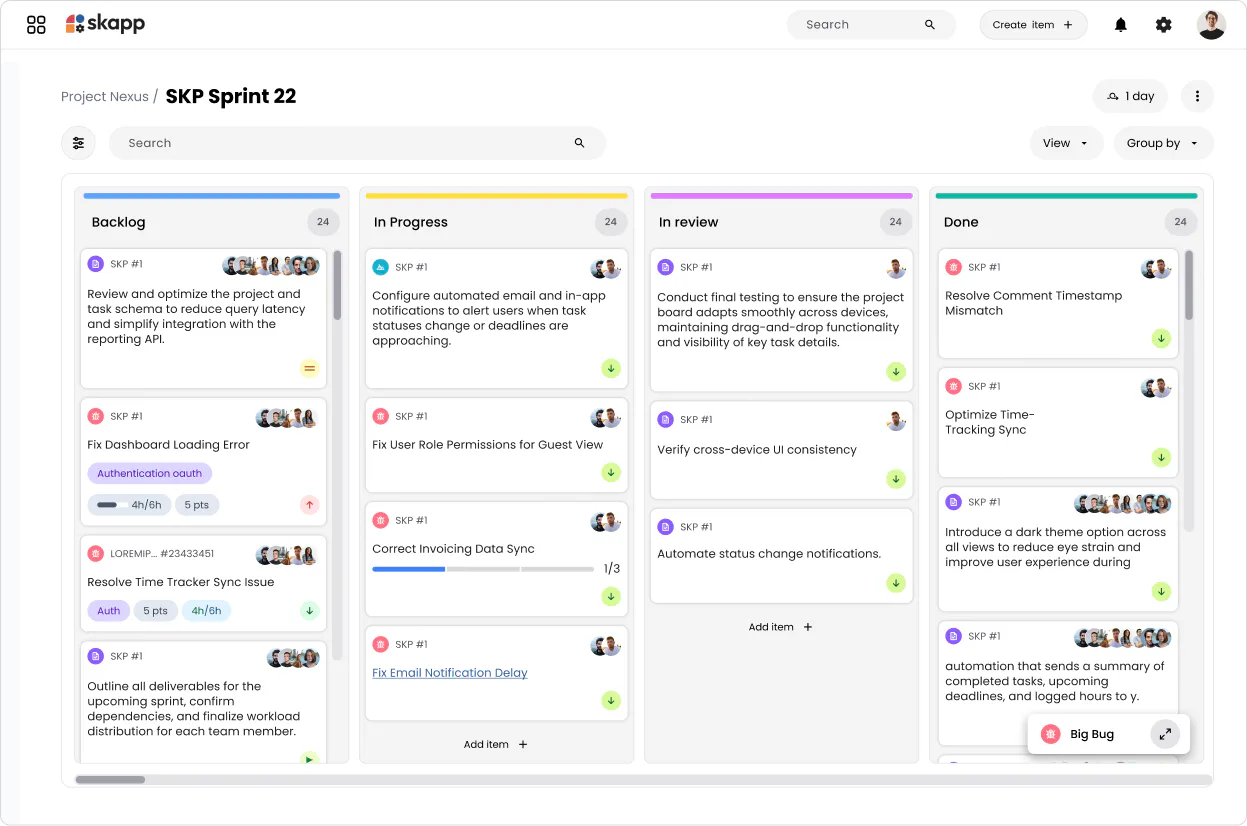Viewport: 1247px width, 826px height.
Task: Click low priority arrow on Resolve Time Tracker Sync Issue
Action: (x=309, y=610)
